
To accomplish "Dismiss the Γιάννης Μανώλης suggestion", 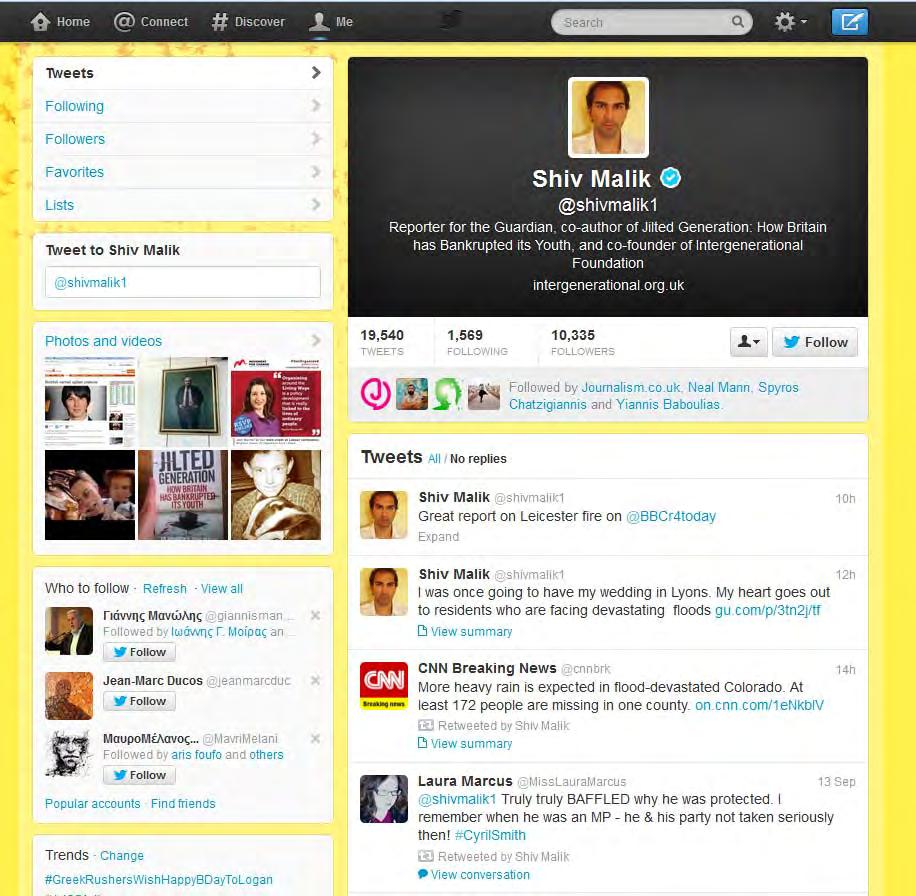I will coord(315,615).
